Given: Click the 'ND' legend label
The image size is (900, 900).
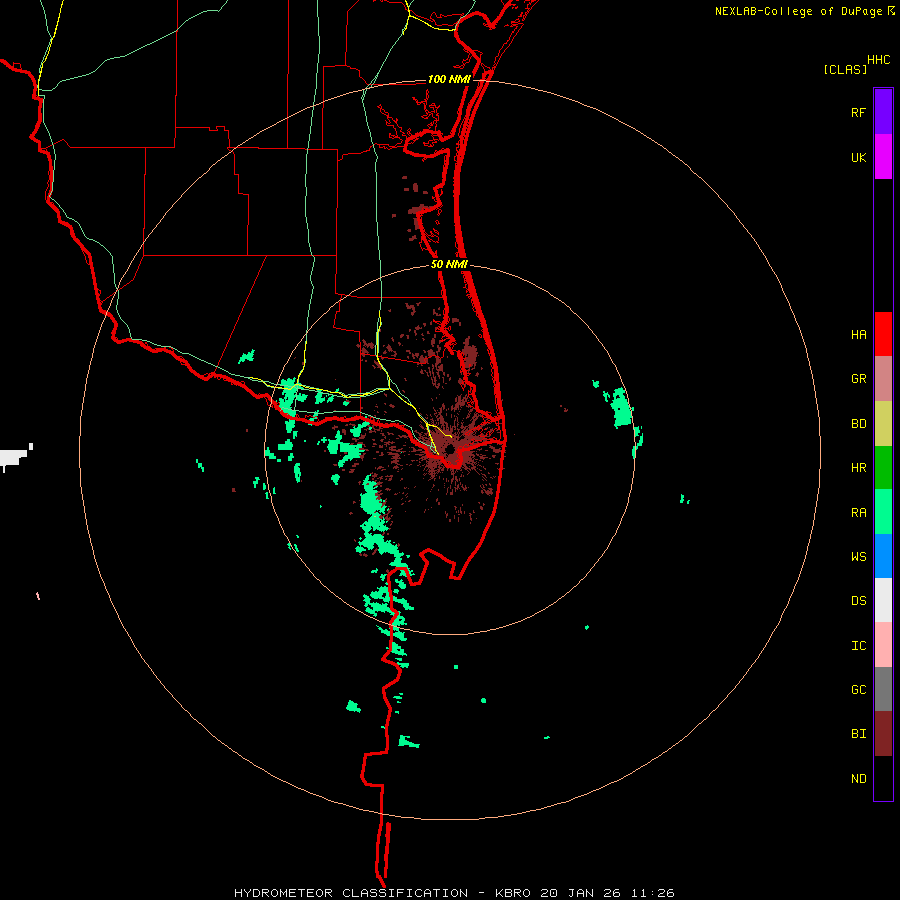Looking at the screenshot, I should [858, 778].
